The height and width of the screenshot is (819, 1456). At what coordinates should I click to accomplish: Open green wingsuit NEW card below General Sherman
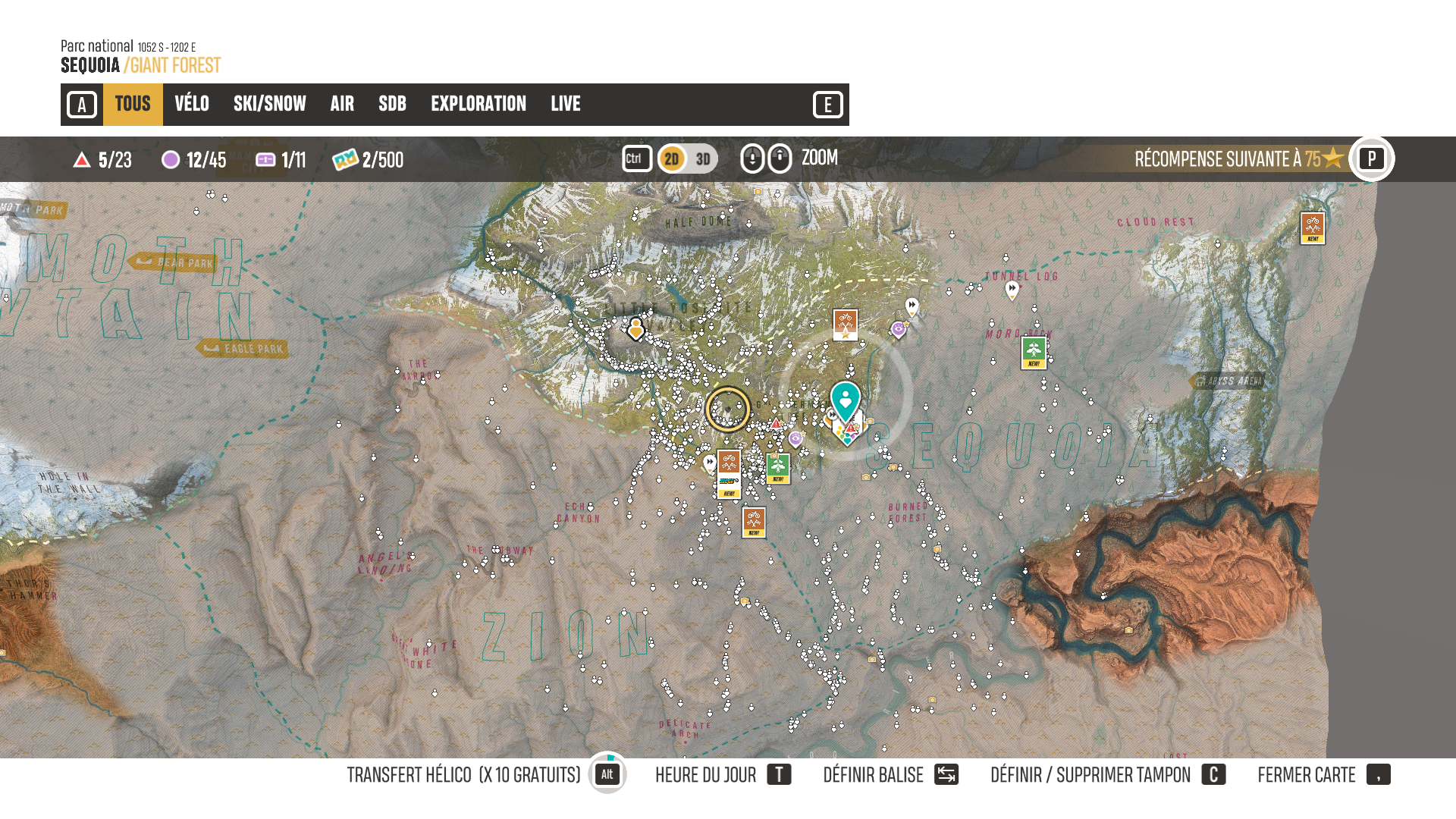pos(778,468)
